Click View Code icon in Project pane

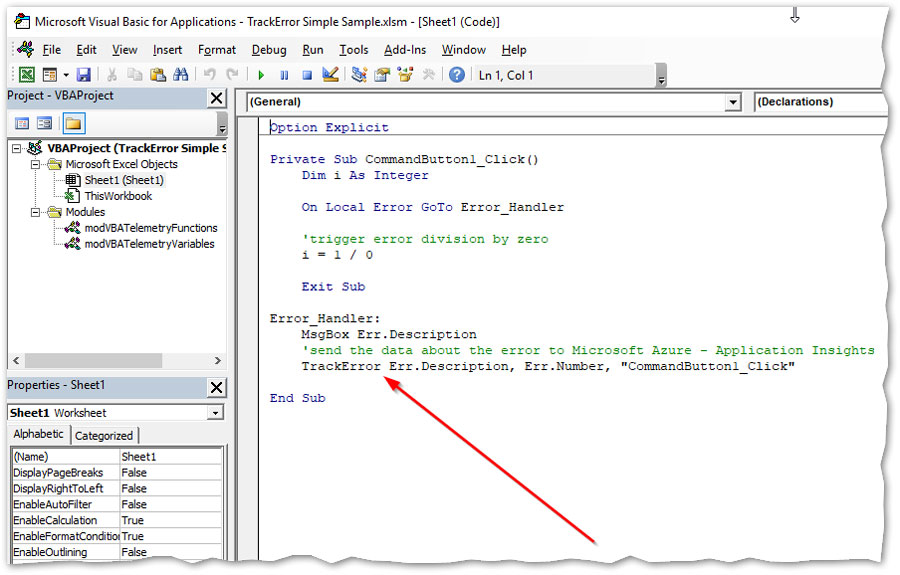[x=22, y=123]
